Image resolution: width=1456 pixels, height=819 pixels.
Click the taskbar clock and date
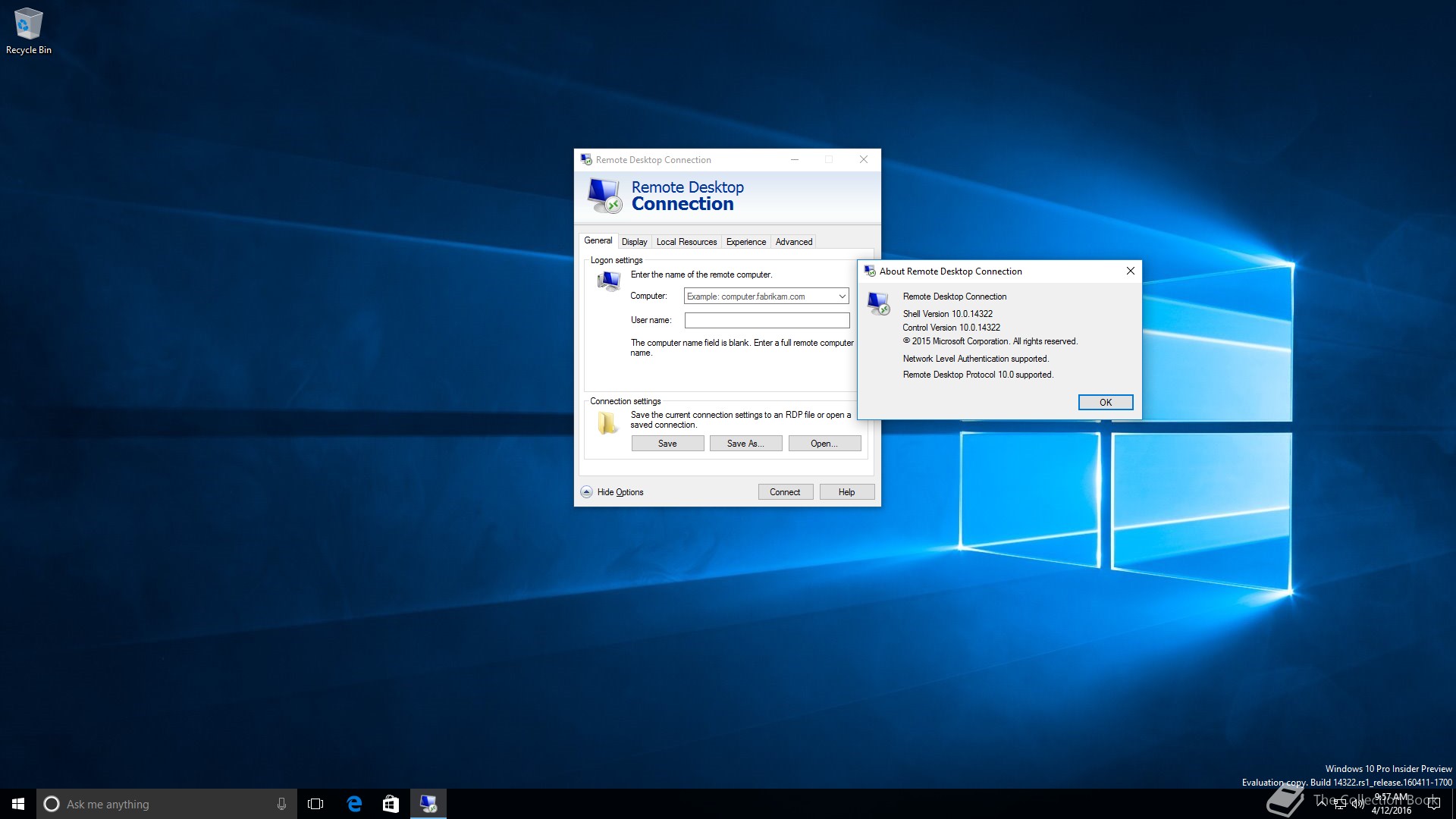pos(1392,804)
